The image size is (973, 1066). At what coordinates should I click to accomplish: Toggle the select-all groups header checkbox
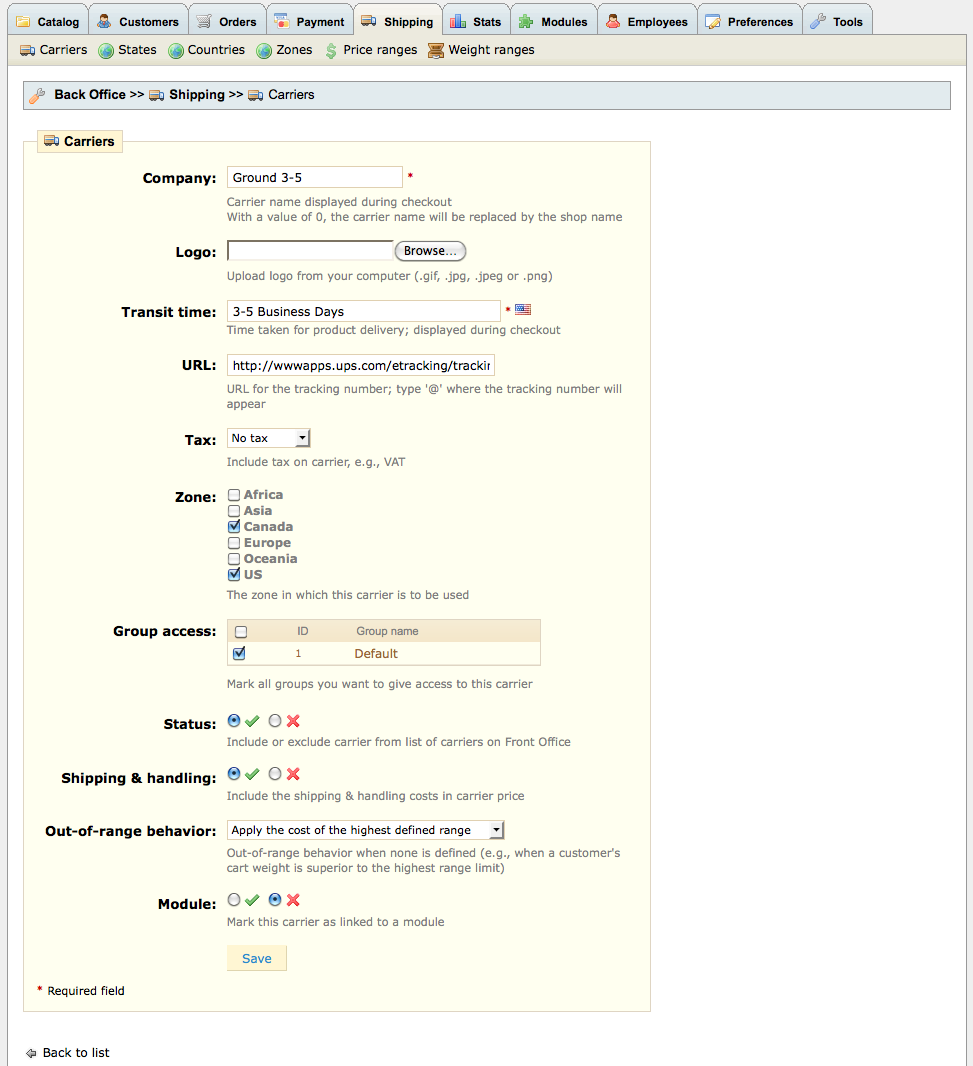(x=241, y=632)
